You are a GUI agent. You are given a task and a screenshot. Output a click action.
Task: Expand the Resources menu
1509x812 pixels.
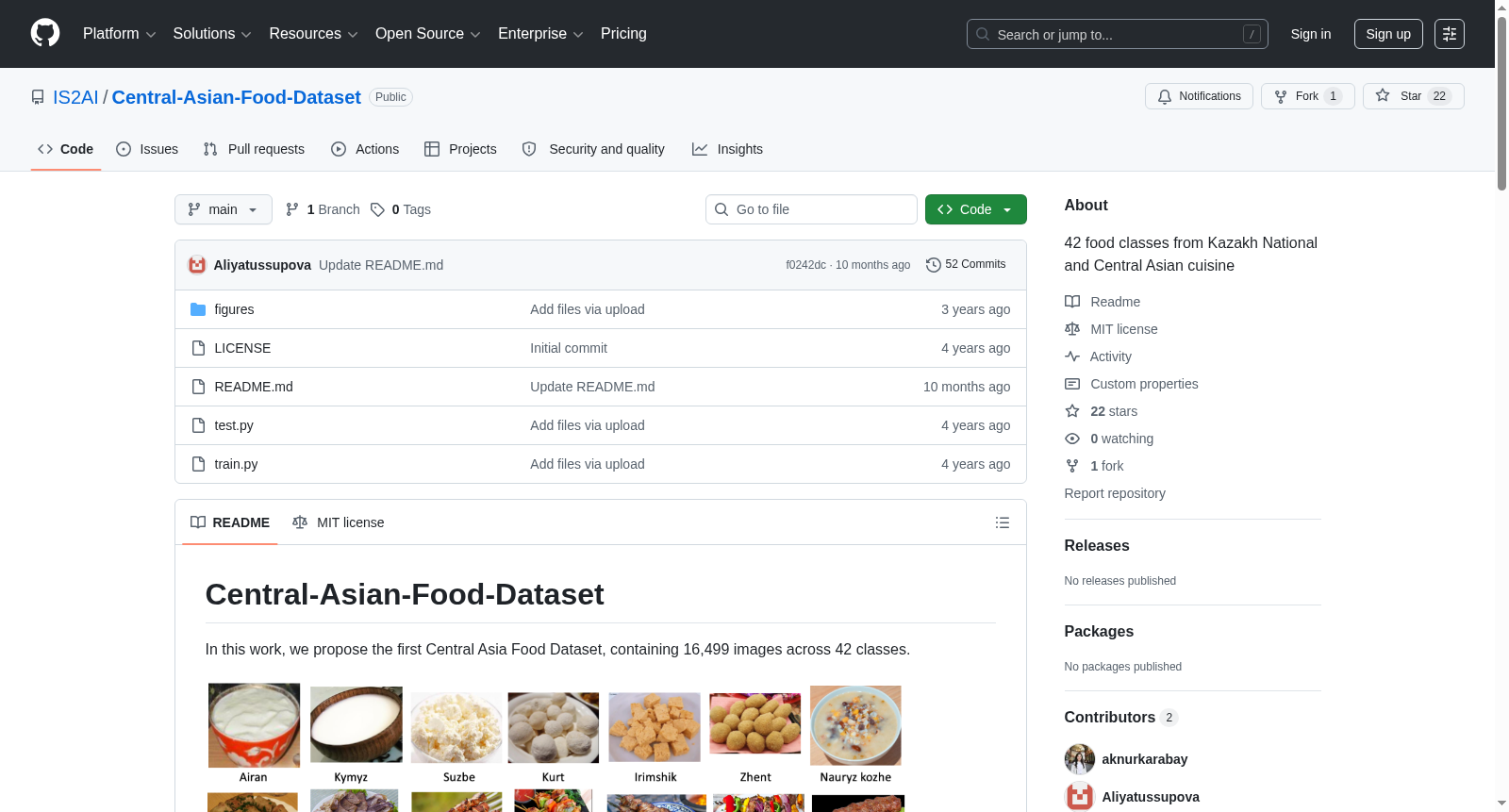click(313, 34)
